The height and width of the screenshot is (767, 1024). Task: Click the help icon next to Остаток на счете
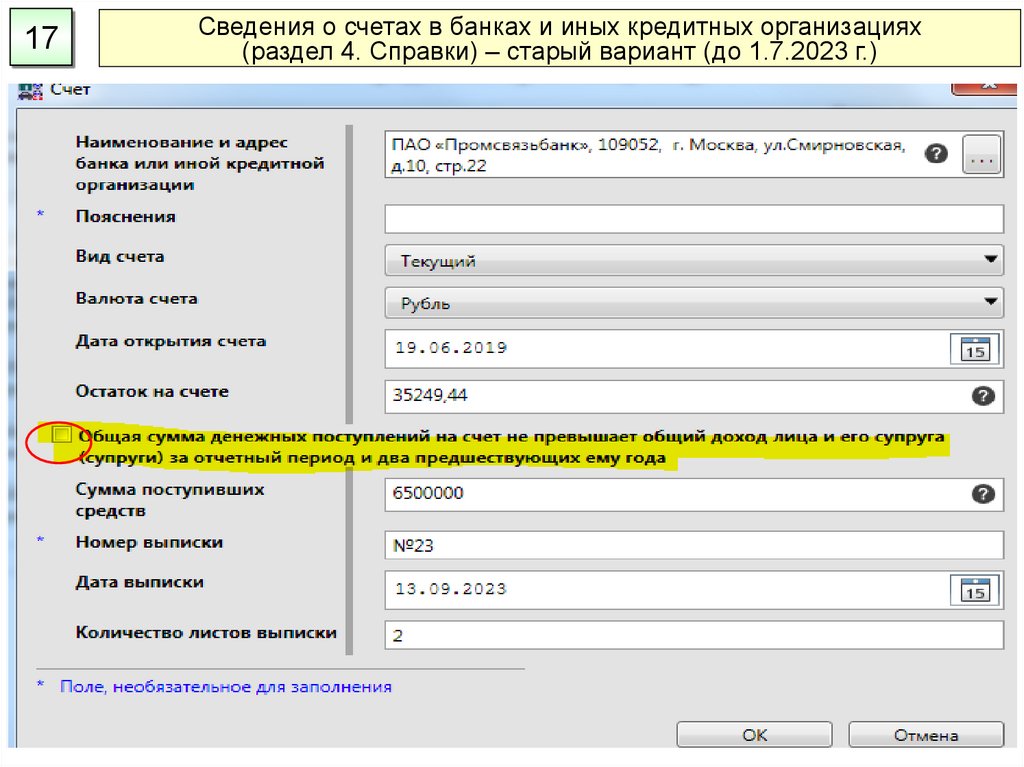pyautogui.click(x=983, y=395)
